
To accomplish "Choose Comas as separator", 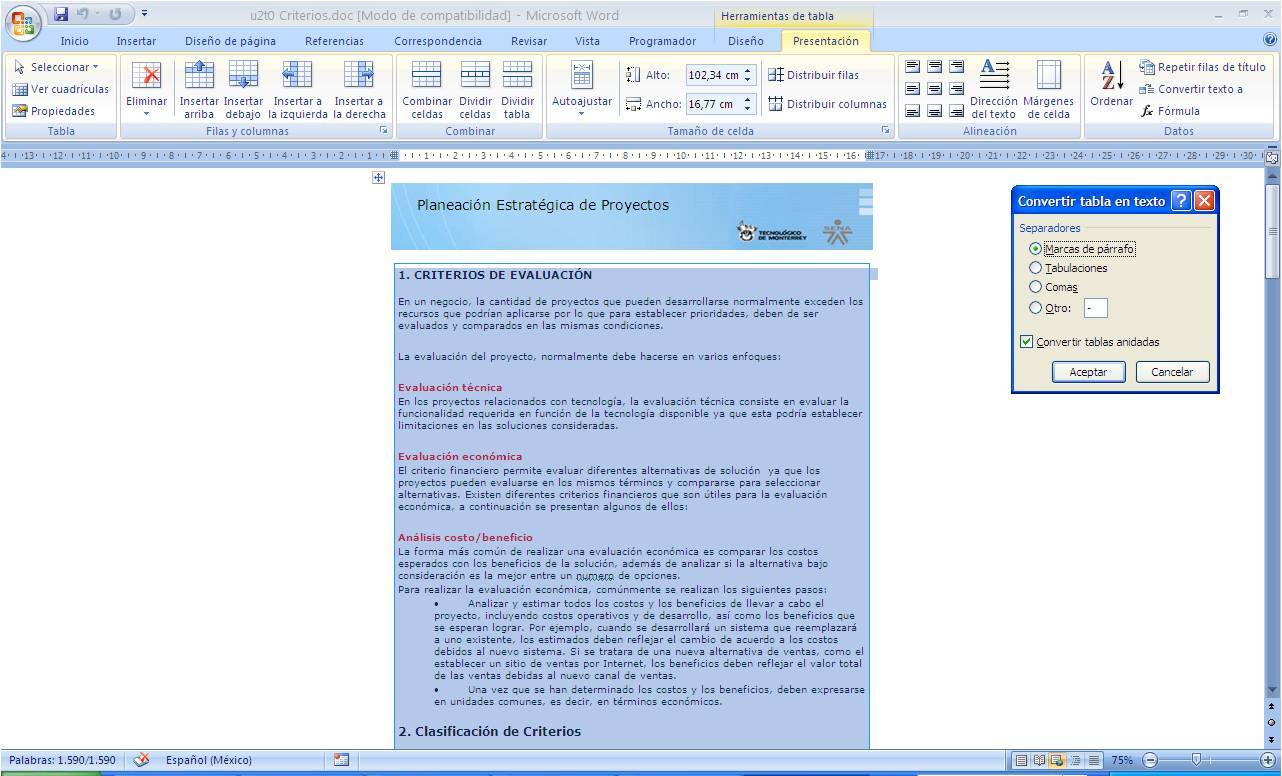I will pyautogui.click(x=1036, y=287).
